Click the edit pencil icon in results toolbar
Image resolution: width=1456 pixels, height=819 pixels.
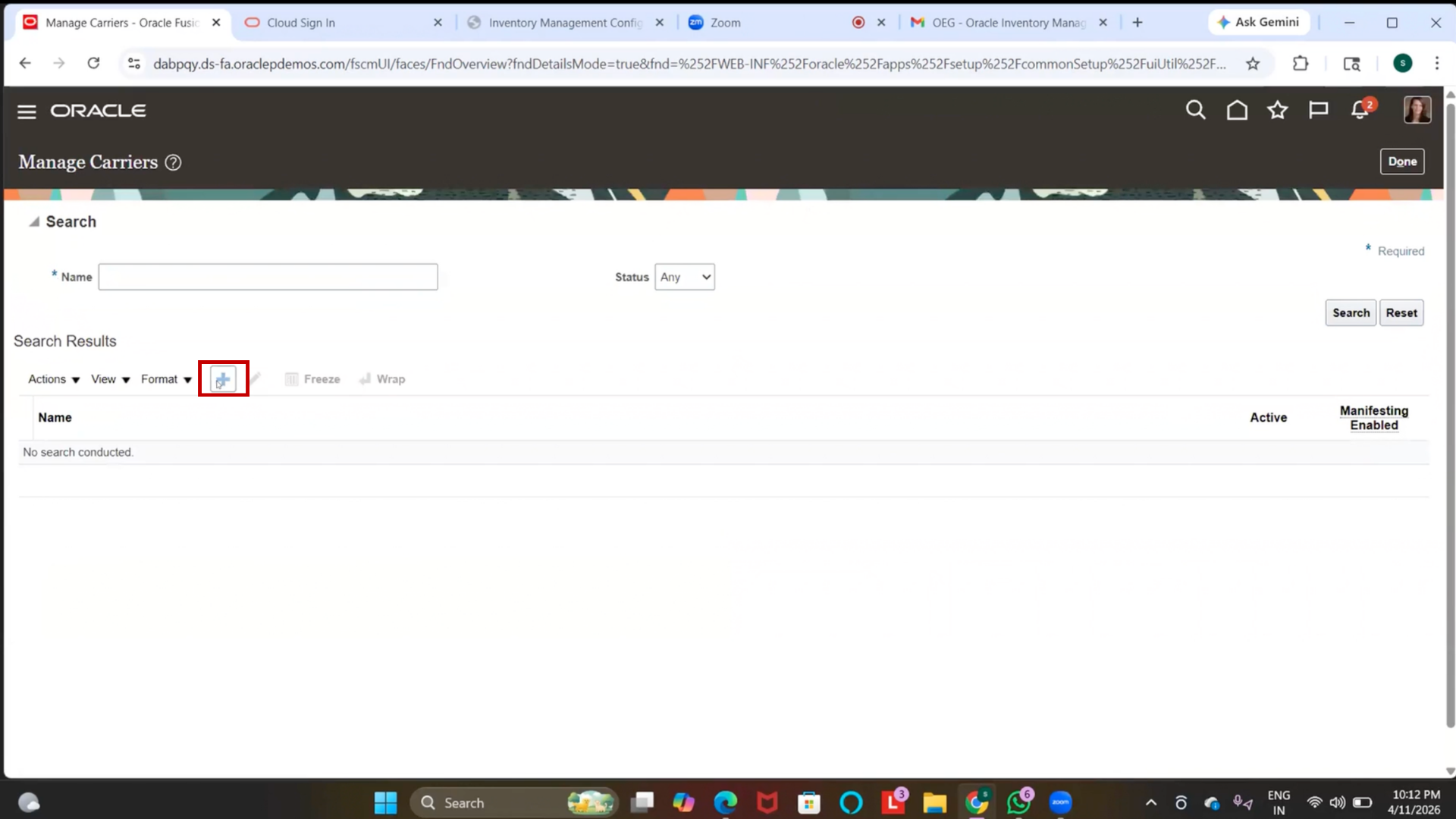pyautogui.click(x=256, y=378)
